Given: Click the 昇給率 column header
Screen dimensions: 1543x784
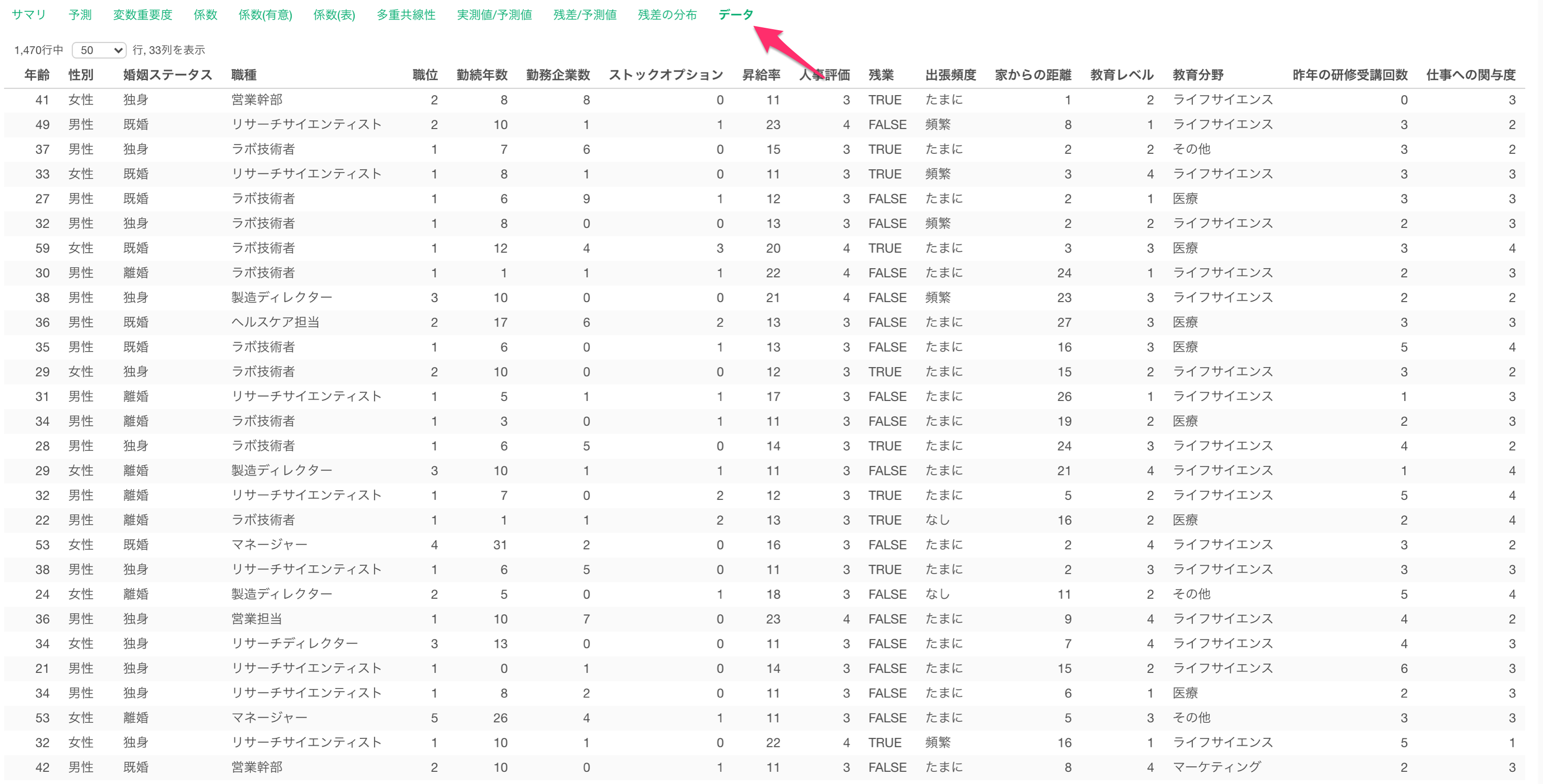Looking at the screenshot, I should 761,75.
